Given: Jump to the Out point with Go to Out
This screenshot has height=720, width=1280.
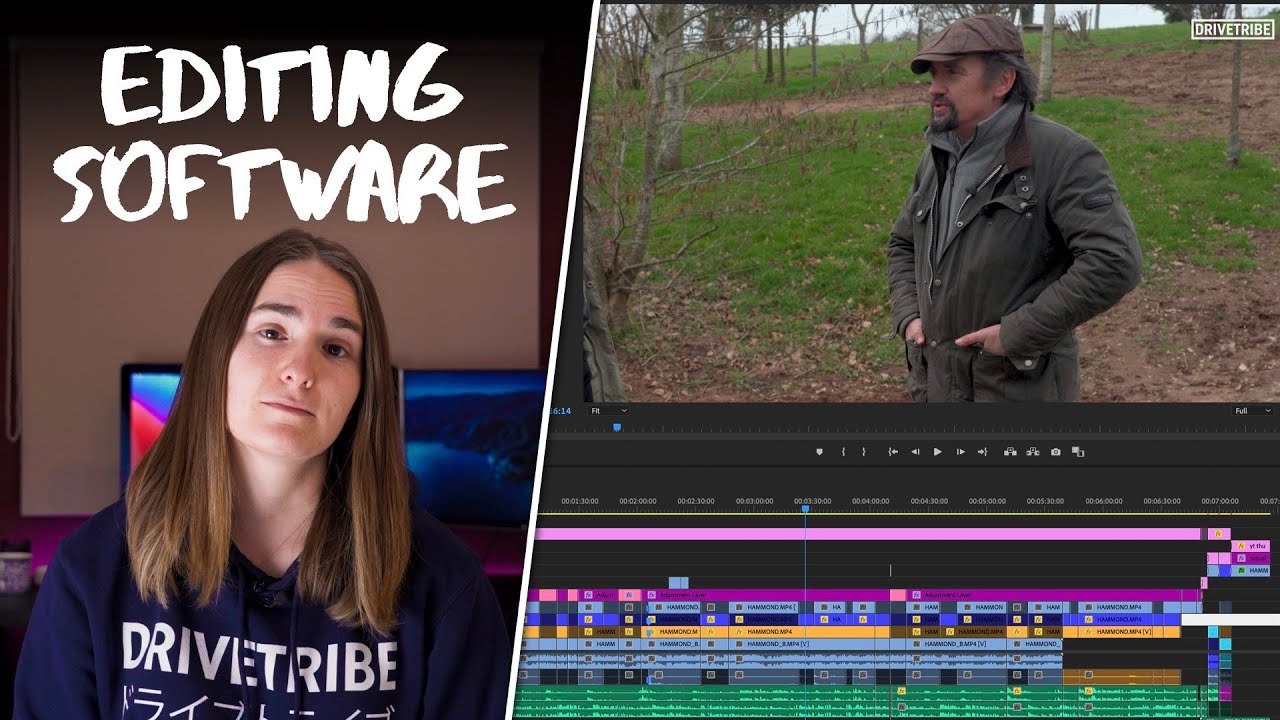Looking at the screenshot, I should point(983,452).
